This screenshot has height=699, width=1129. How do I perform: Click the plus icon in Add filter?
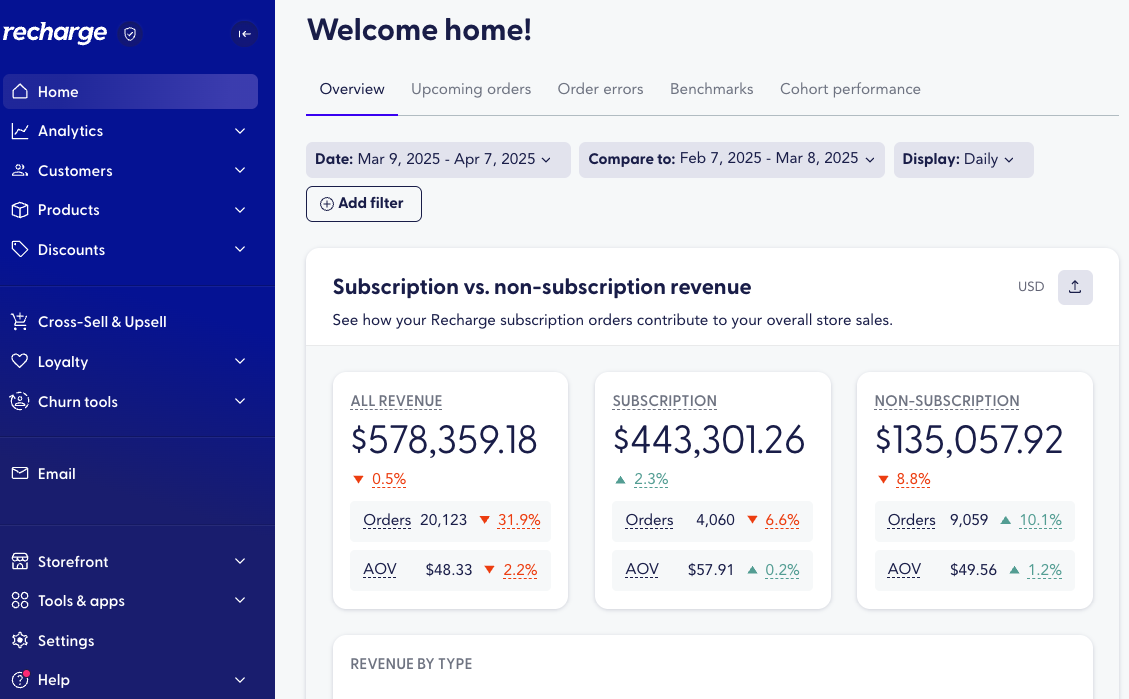[x=326, y=204]
